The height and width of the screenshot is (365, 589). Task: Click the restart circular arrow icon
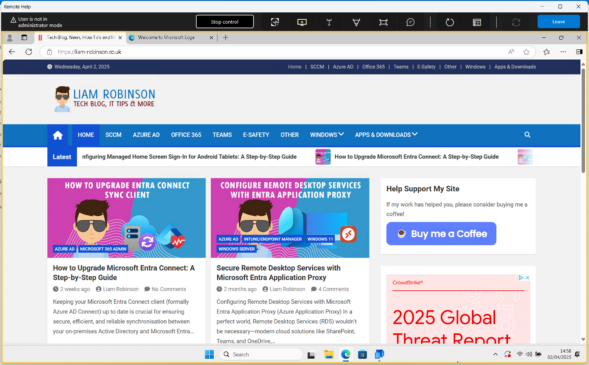click(449, 22)
